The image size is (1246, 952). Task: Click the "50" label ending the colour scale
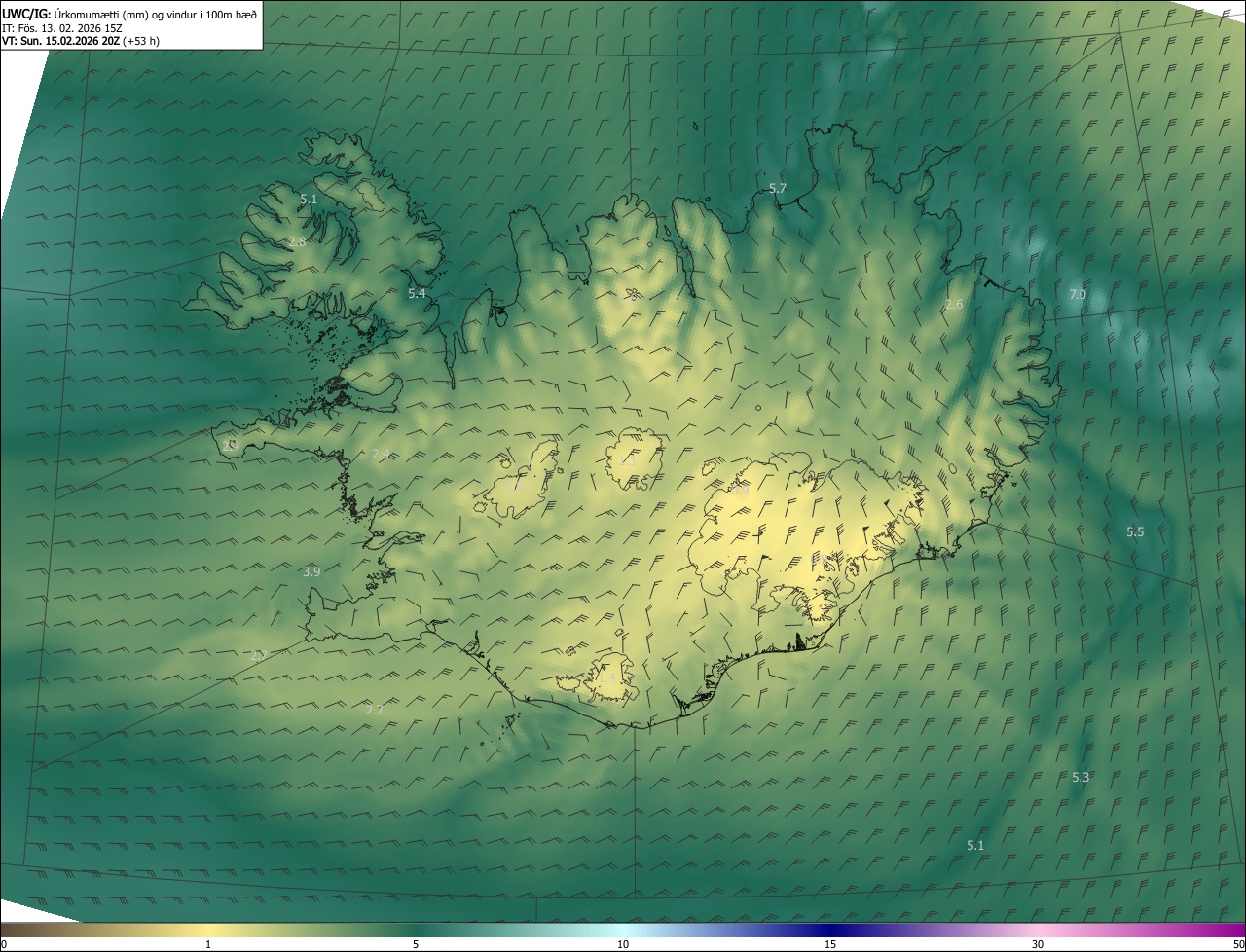coord(1238,944)
